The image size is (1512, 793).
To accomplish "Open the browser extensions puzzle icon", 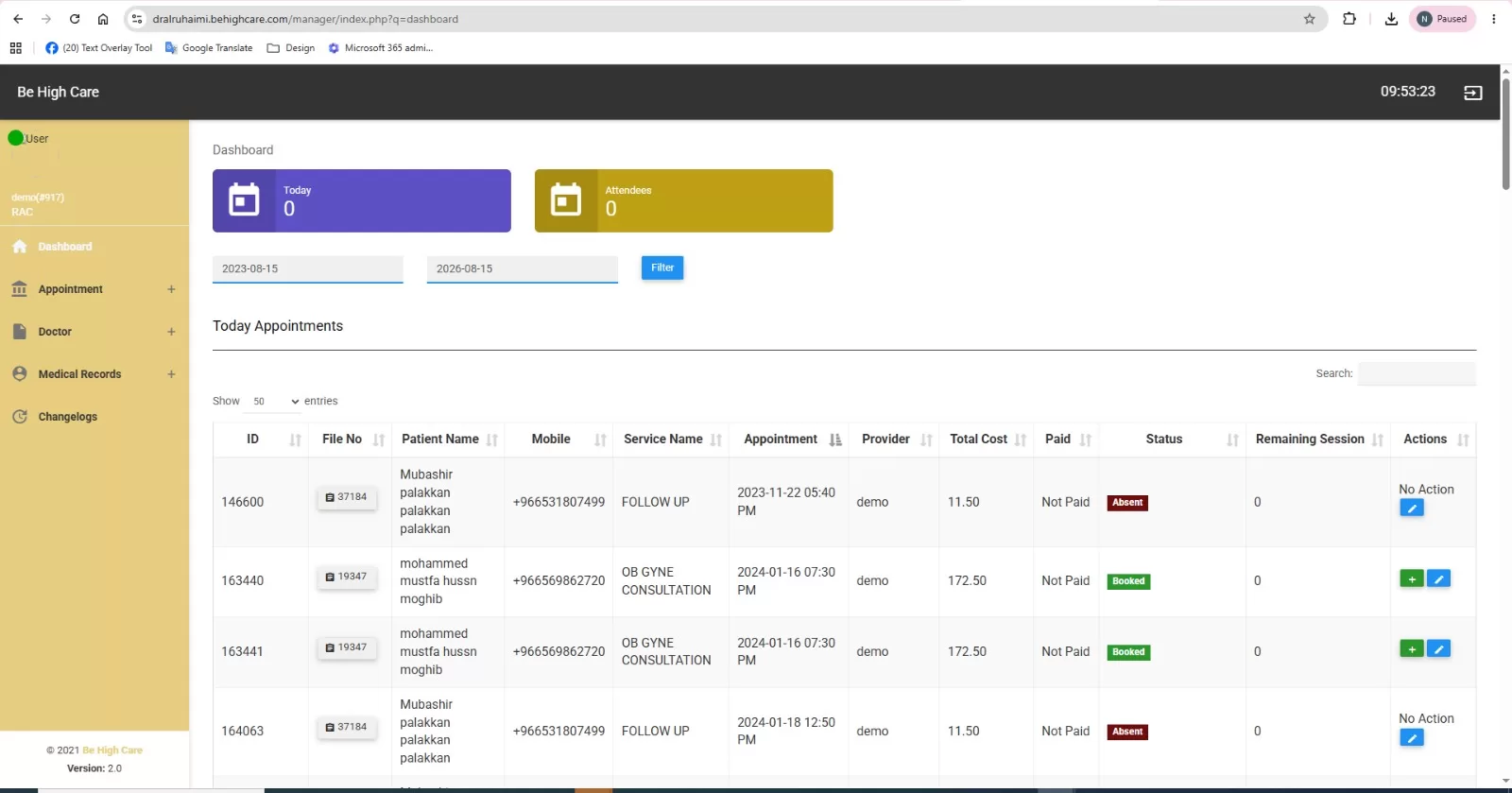I will [x=1349, y=19].
